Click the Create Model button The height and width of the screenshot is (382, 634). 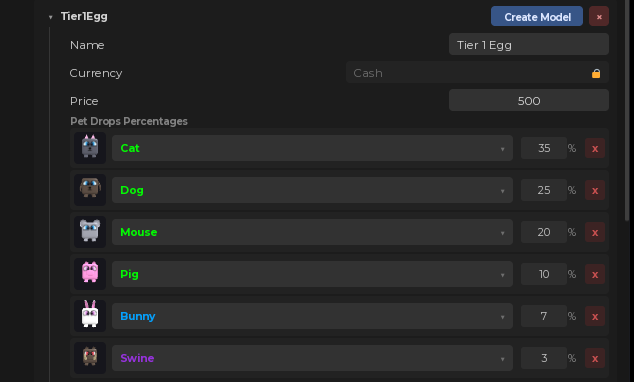pyautogui.click(x=537, y=17)
